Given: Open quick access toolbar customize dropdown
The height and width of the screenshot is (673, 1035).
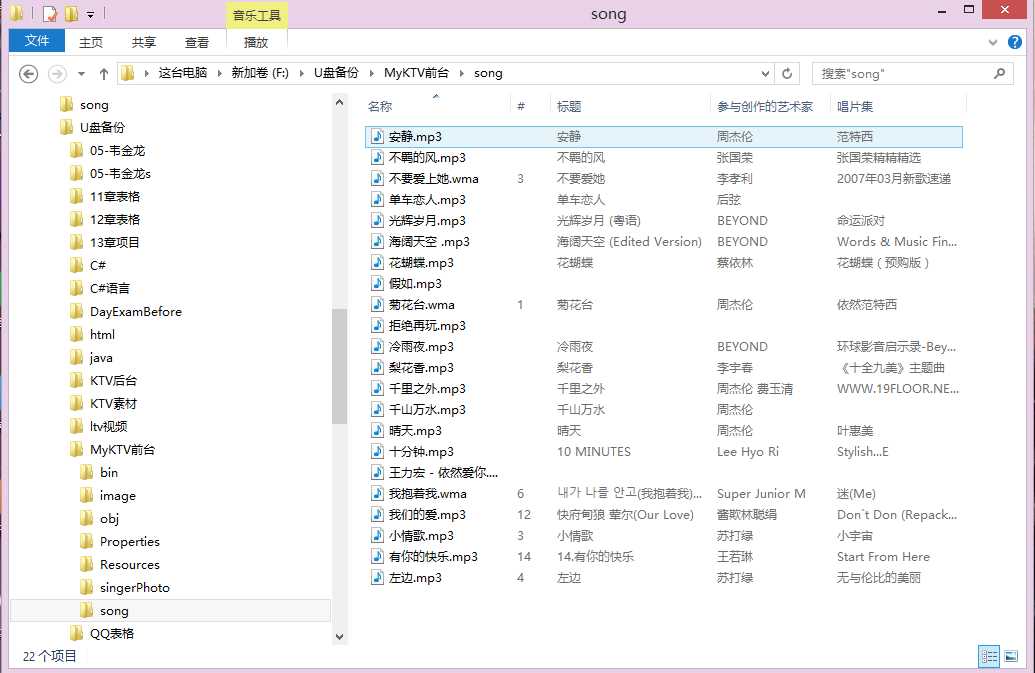Looking at the screenshot, I should 90,14.
